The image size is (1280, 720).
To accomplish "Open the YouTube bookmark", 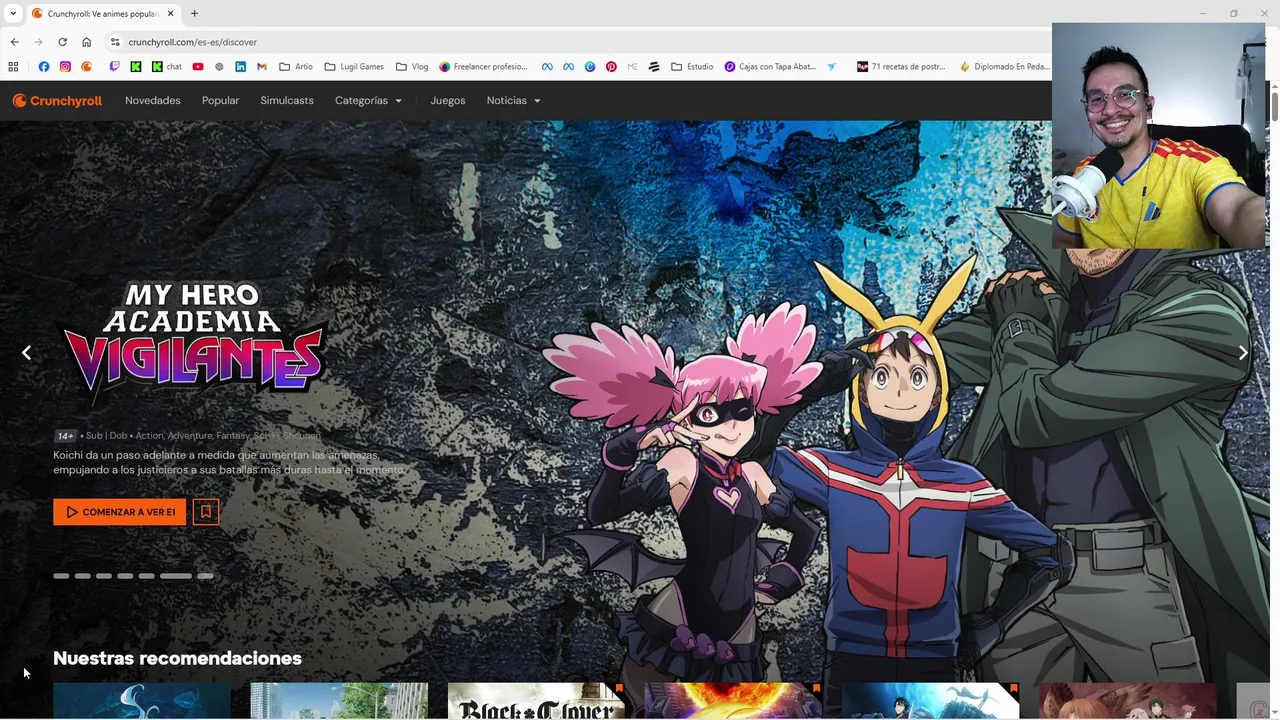I will [x=198, y=67].
